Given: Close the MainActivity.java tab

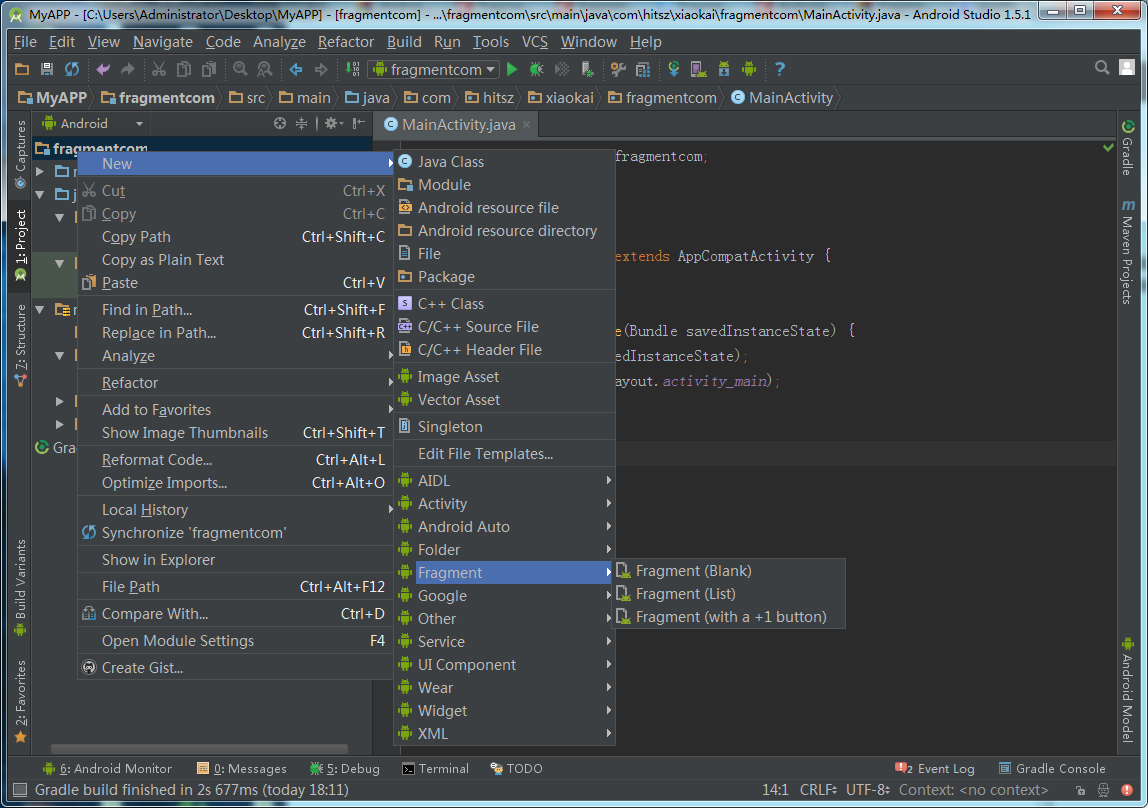Looking at the screenshot, I should pos(526,124).
